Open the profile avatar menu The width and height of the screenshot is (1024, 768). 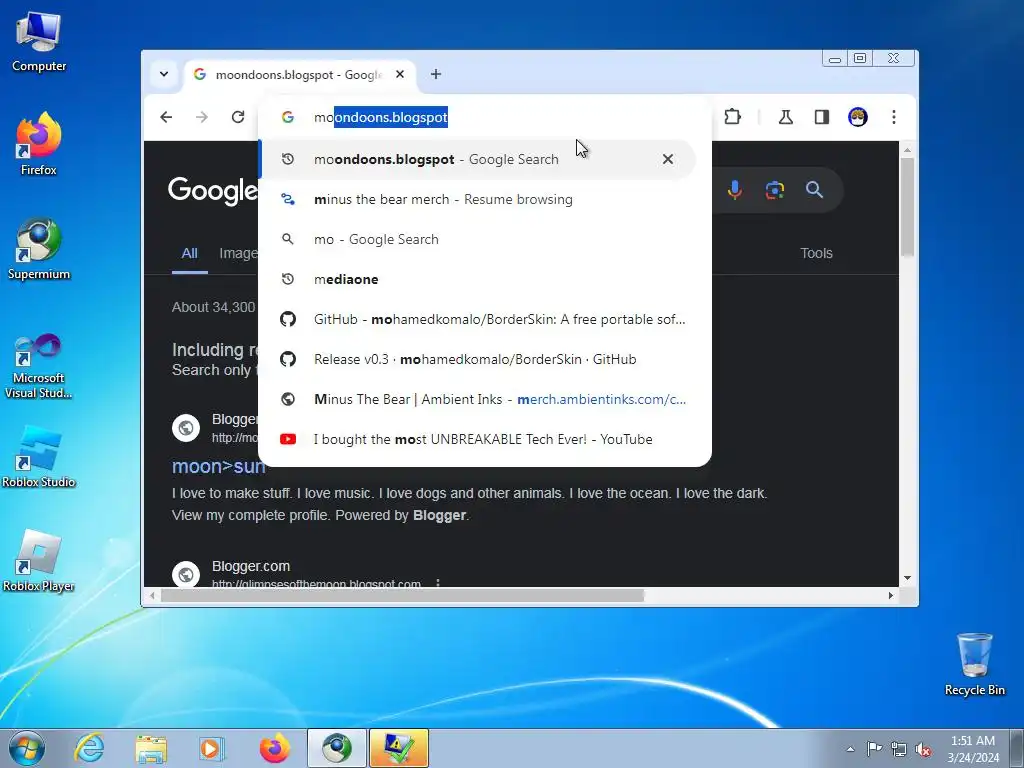857,117
